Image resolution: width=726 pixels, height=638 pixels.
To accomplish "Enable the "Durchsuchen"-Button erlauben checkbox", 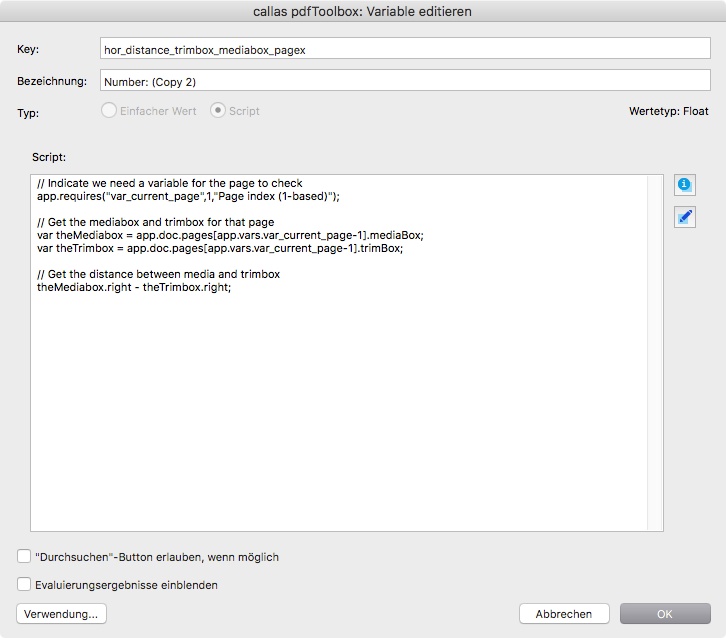I will click(24, 556).
